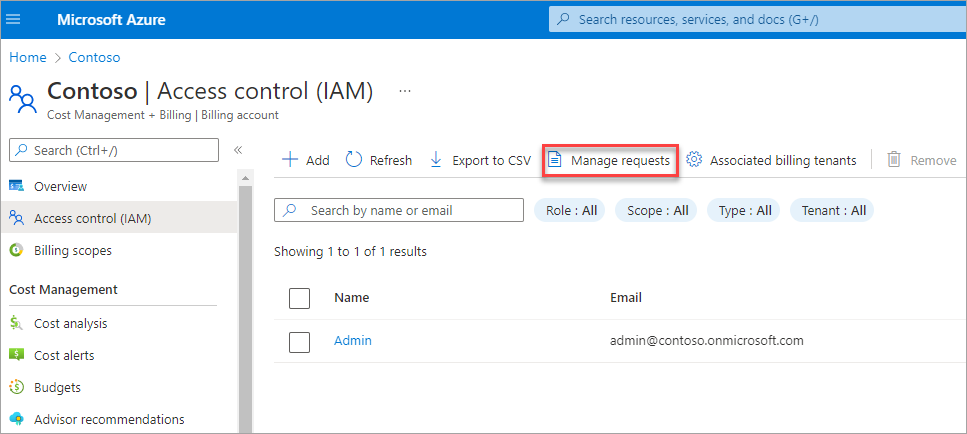Collapse the left sidebar menu
Screen dimensions: 967x434
pyautogui.click(x=238, y=150)
